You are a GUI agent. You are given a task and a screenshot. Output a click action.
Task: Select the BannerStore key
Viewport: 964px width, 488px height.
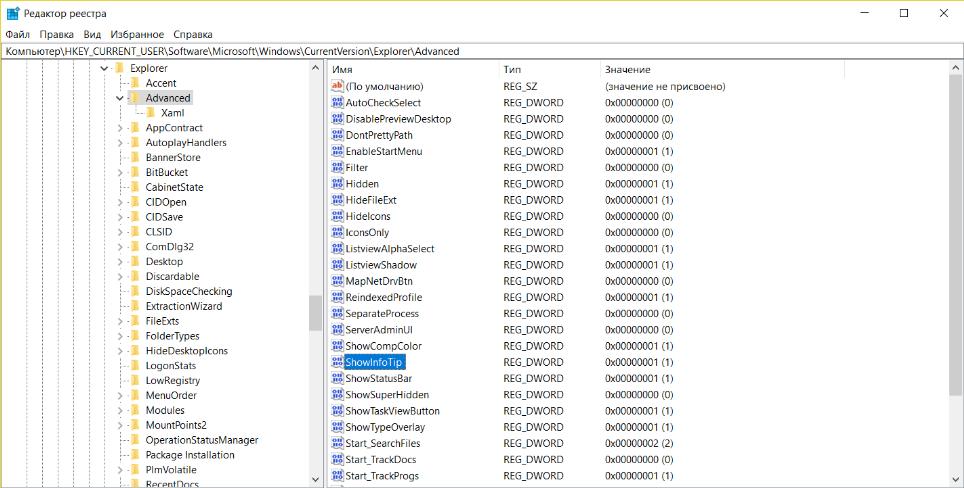173,157
